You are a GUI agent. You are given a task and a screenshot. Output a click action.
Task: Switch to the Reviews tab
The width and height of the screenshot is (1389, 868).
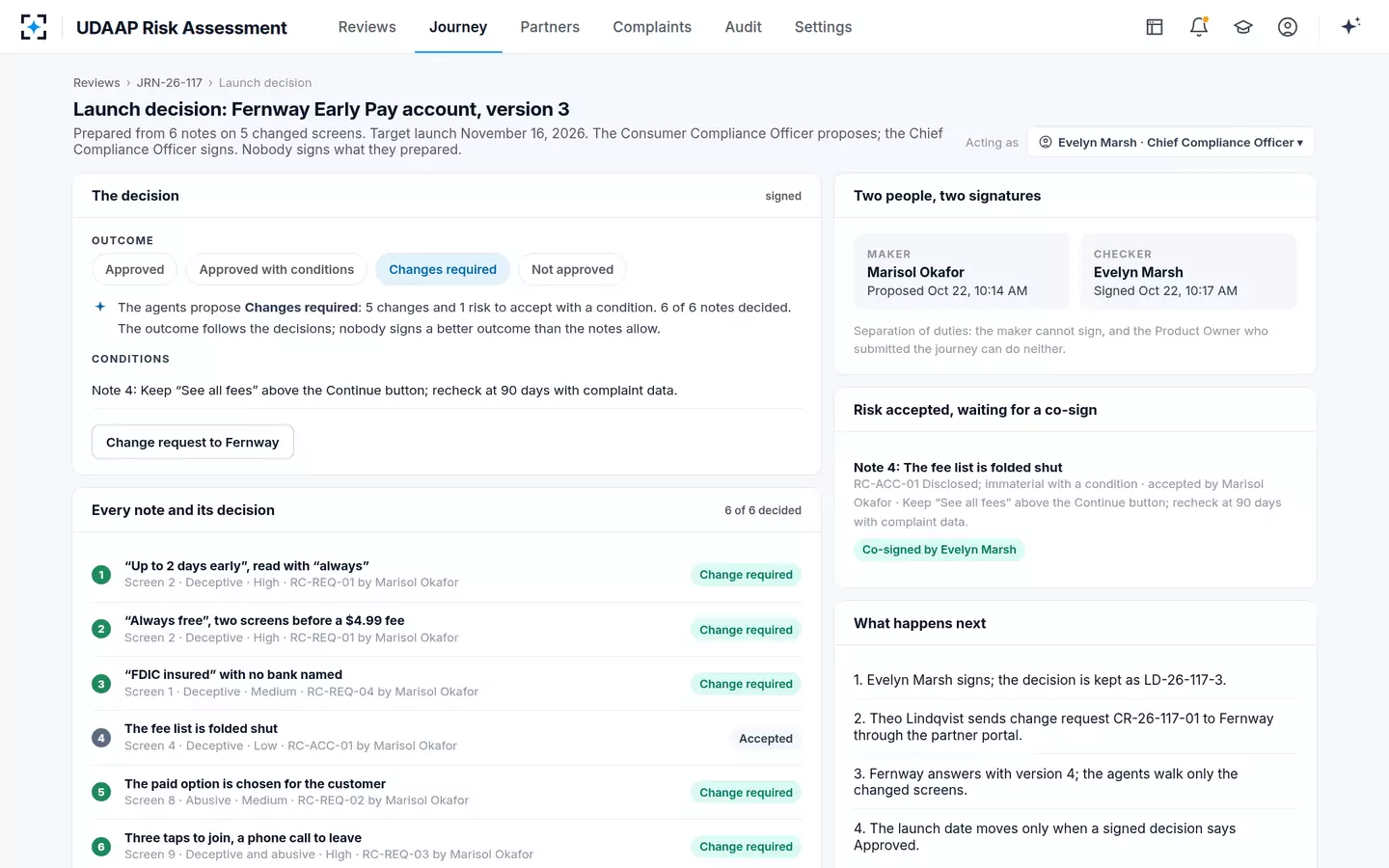(x=367, y=27)
